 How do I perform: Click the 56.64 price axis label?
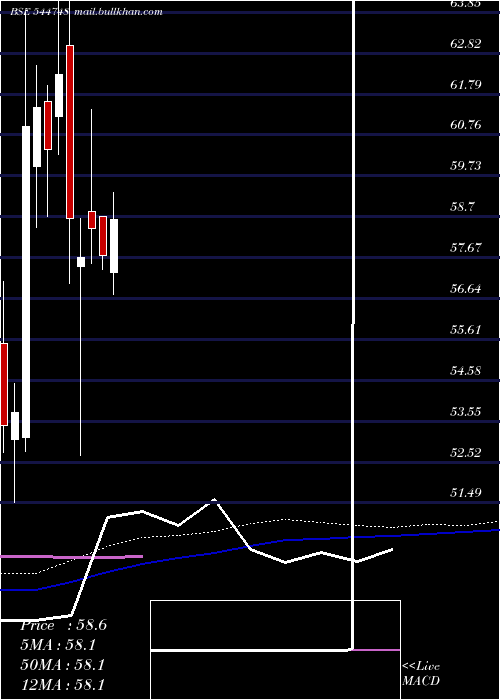pos(466,289)
